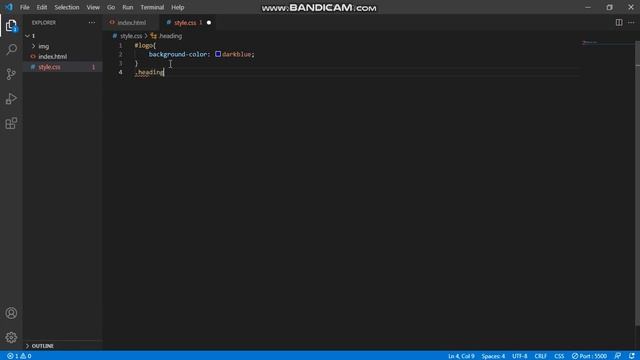The height and width of the screenshot is (360, 640).
Task: Click the #logo selector on line 1
Action: tap(143, 45)
